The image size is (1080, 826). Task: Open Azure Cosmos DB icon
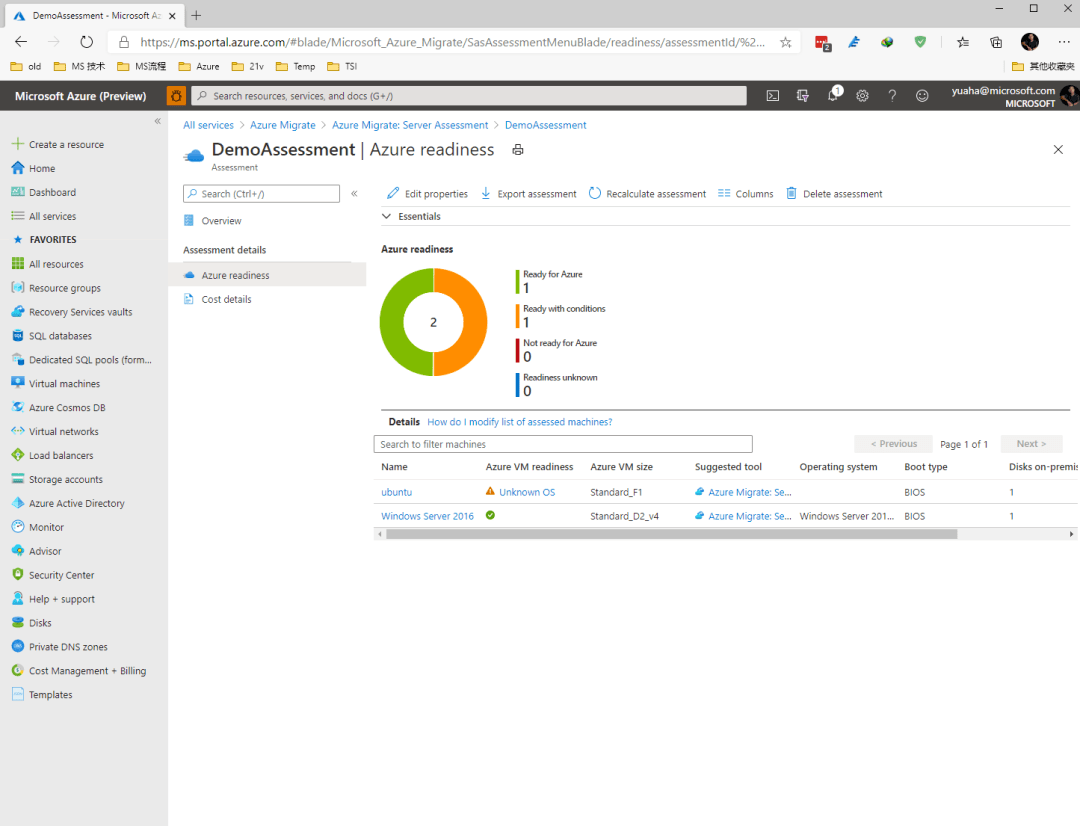point(18,407)
